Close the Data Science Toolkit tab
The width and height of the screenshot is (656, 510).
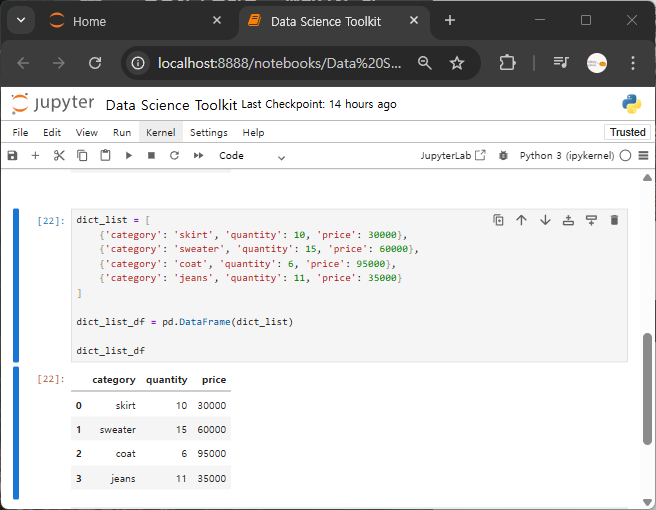coord(414,20)
